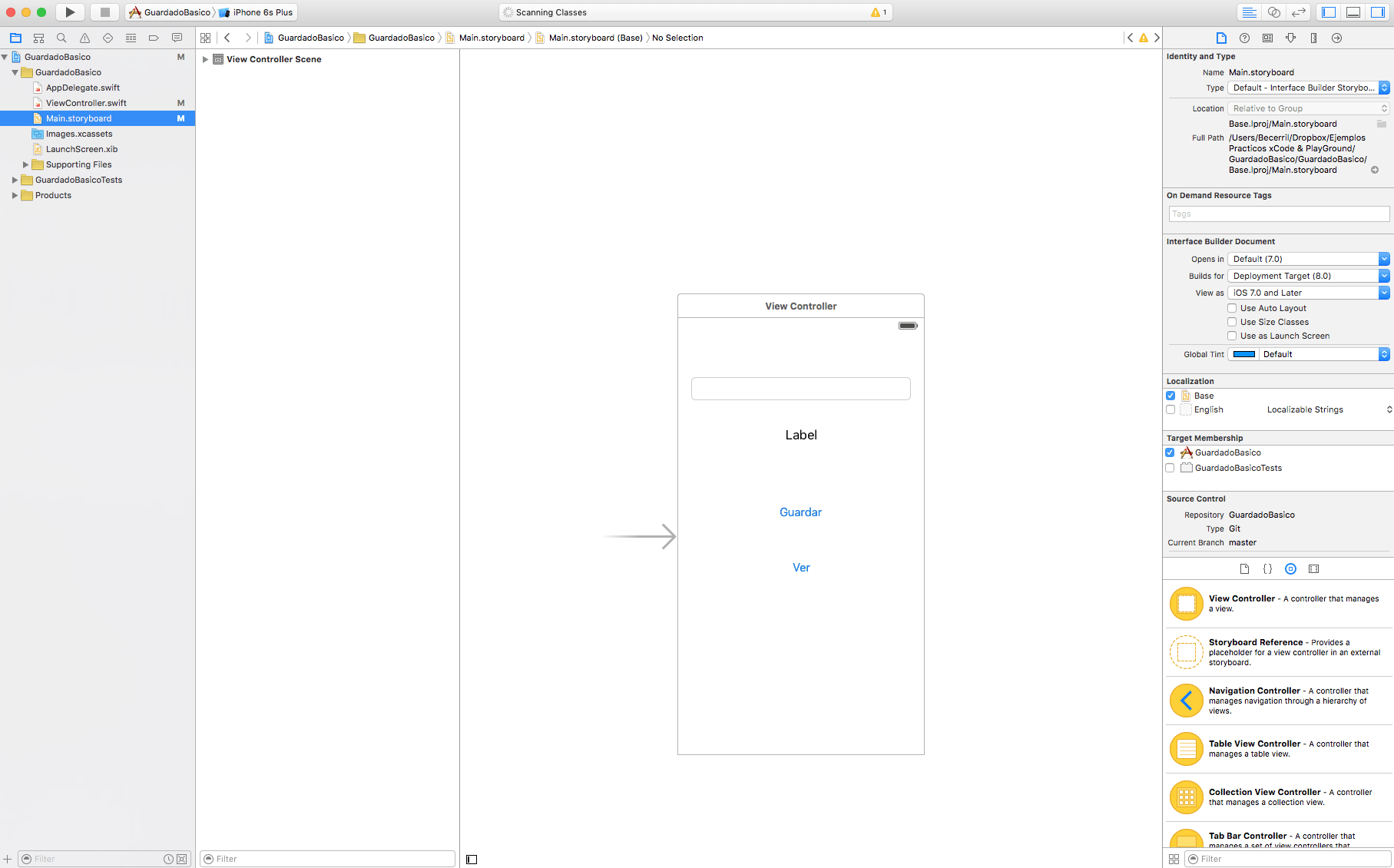This screenshot has height=868, width=1394.
Task: Expand View Controller Scene outline
Action: tap(205, 59)
